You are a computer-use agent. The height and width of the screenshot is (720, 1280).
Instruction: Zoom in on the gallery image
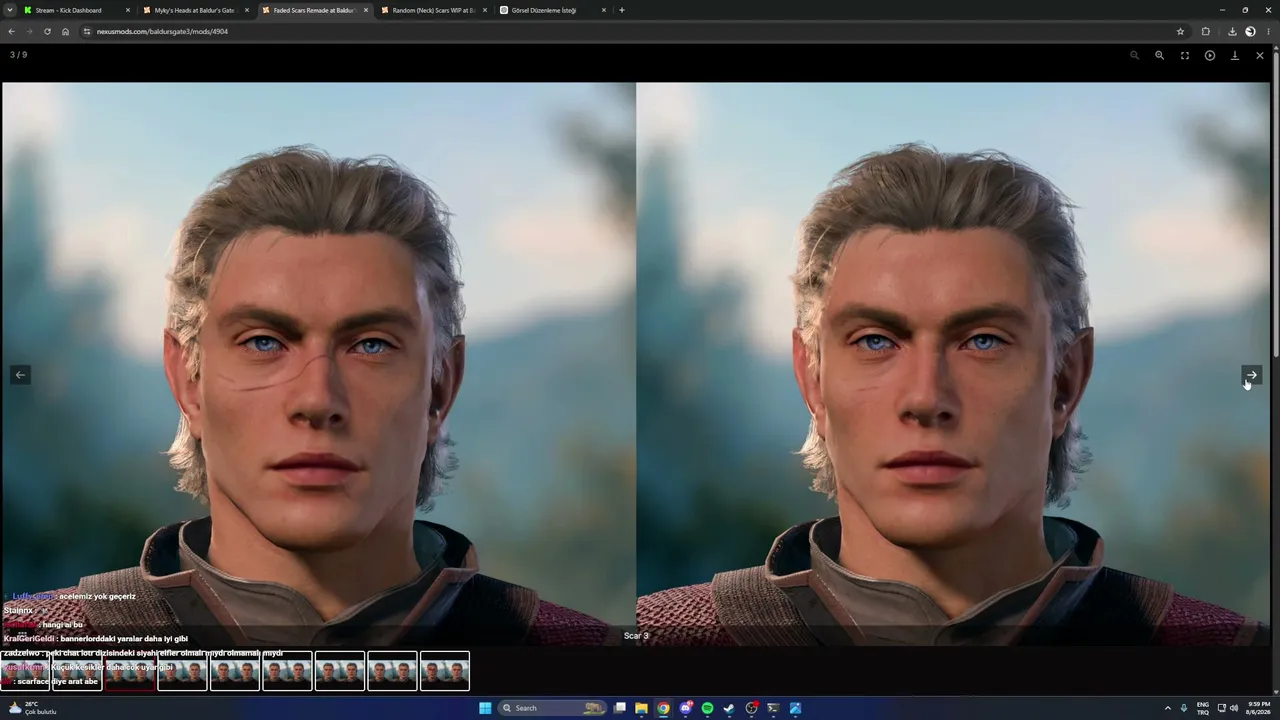click(x=1159, y=55)
